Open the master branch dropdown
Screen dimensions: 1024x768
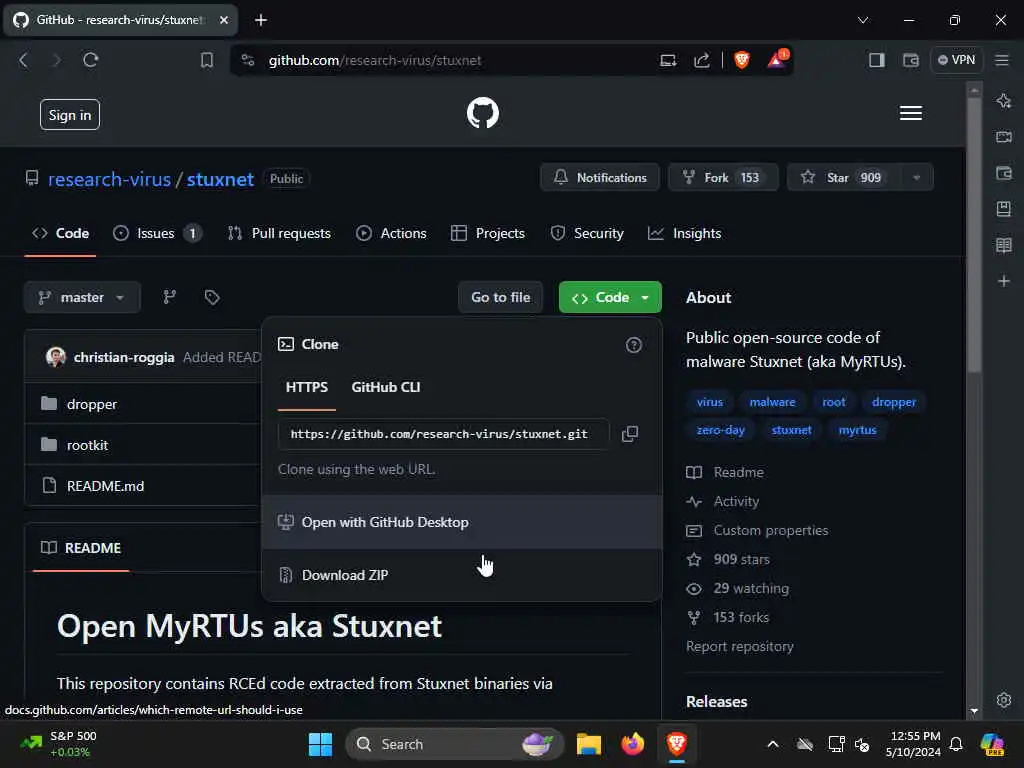point(82,297)
